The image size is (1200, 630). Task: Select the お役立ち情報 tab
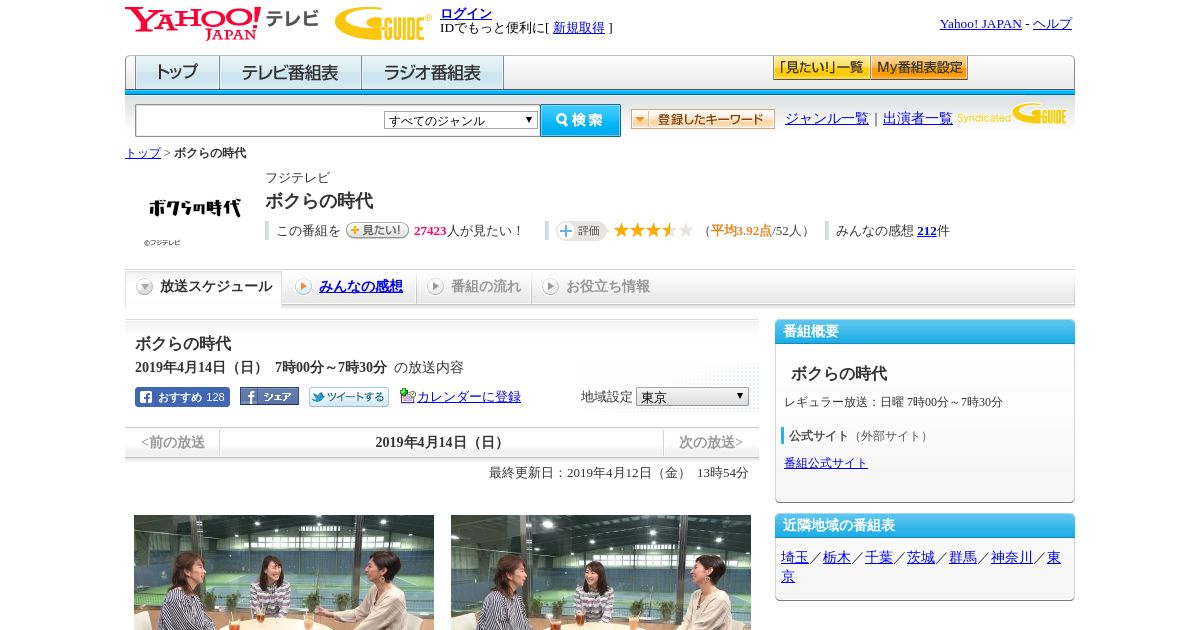596,287
